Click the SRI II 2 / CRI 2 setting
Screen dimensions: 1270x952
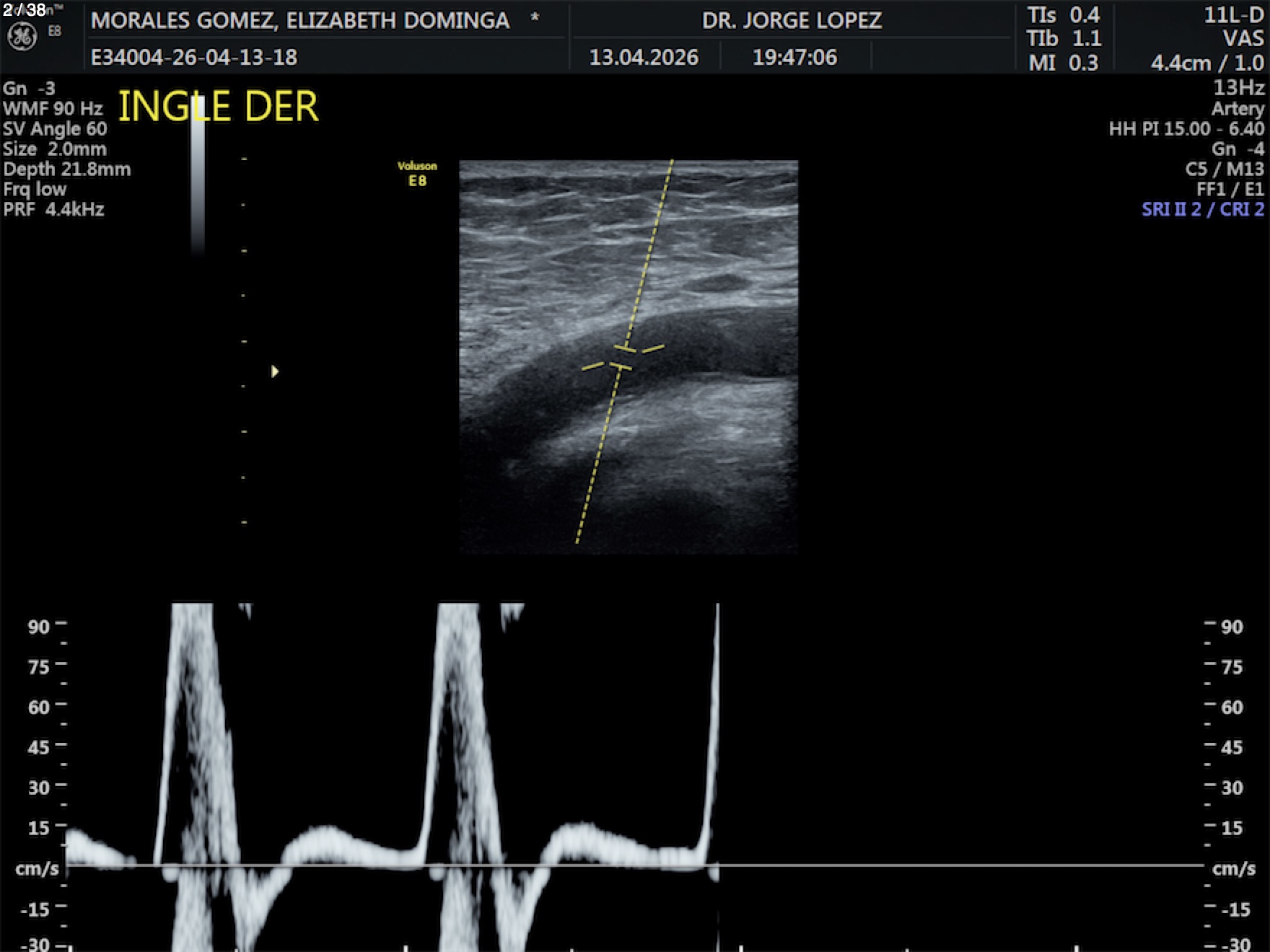[x=1202, y=209]
